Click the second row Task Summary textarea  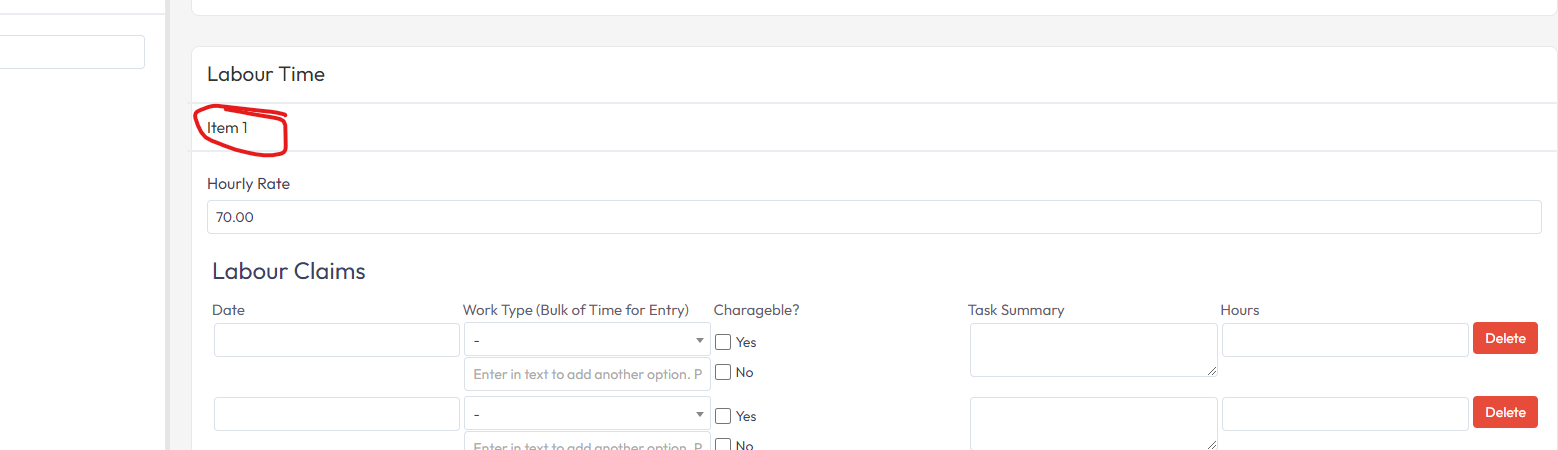pyautogui.click(x=1093, y=423)
